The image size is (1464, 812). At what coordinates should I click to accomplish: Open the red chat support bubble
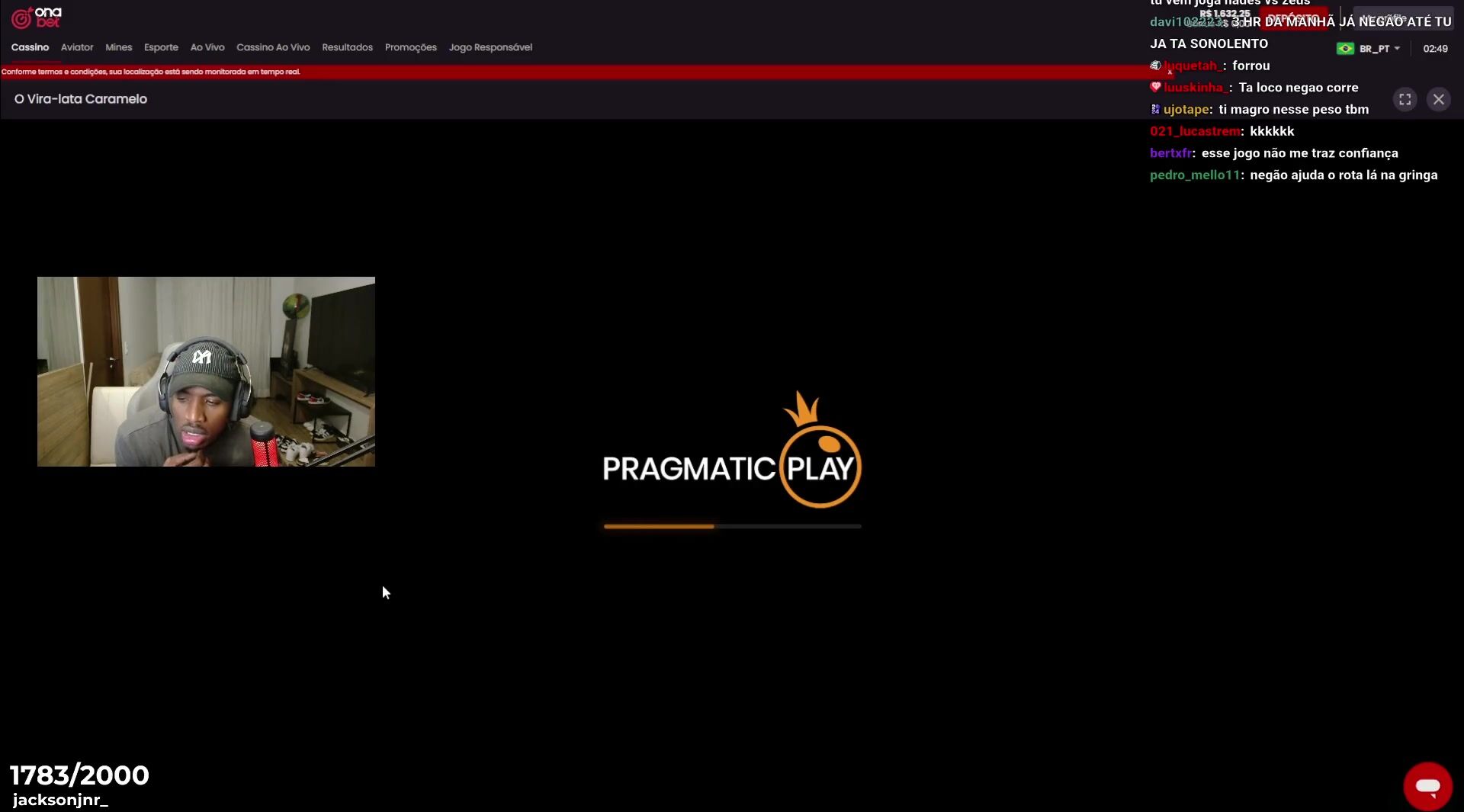pos(1427,786)
